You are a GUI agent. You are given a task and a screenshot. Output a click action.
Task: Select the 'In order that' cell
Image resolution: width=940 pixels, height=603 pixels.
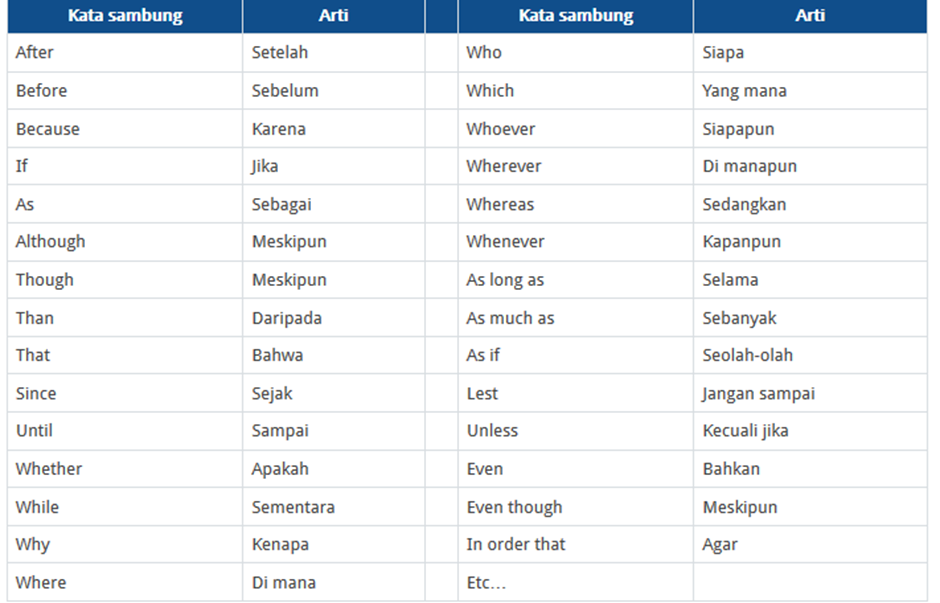pos(576,545)
